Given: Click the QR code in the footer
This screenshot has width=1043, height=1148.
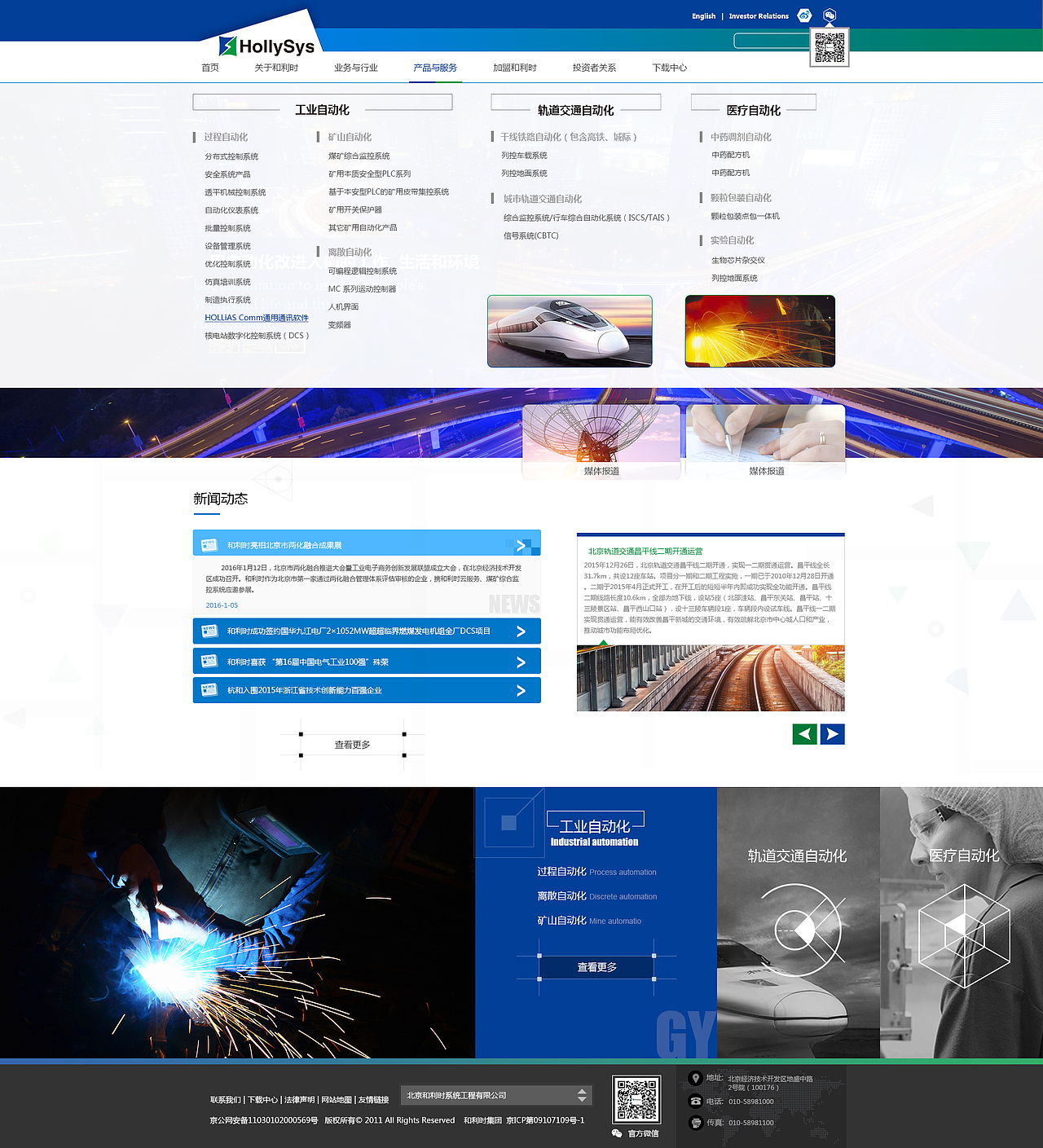Looking at the screenshot, I should pos(636,1099).
